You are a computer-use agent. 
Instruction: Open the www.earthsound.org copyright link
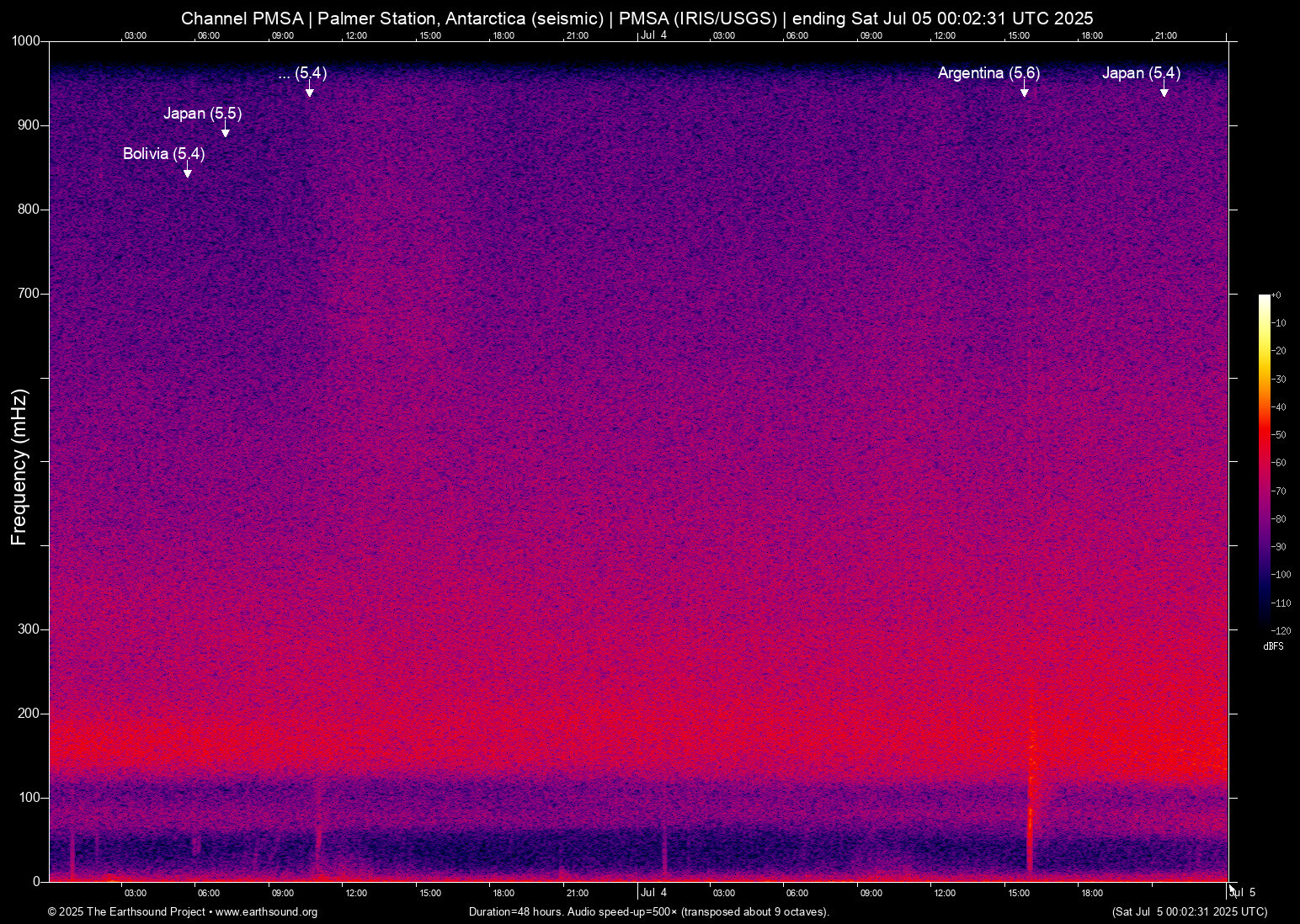pyautogui.click(x=267, y=912)
